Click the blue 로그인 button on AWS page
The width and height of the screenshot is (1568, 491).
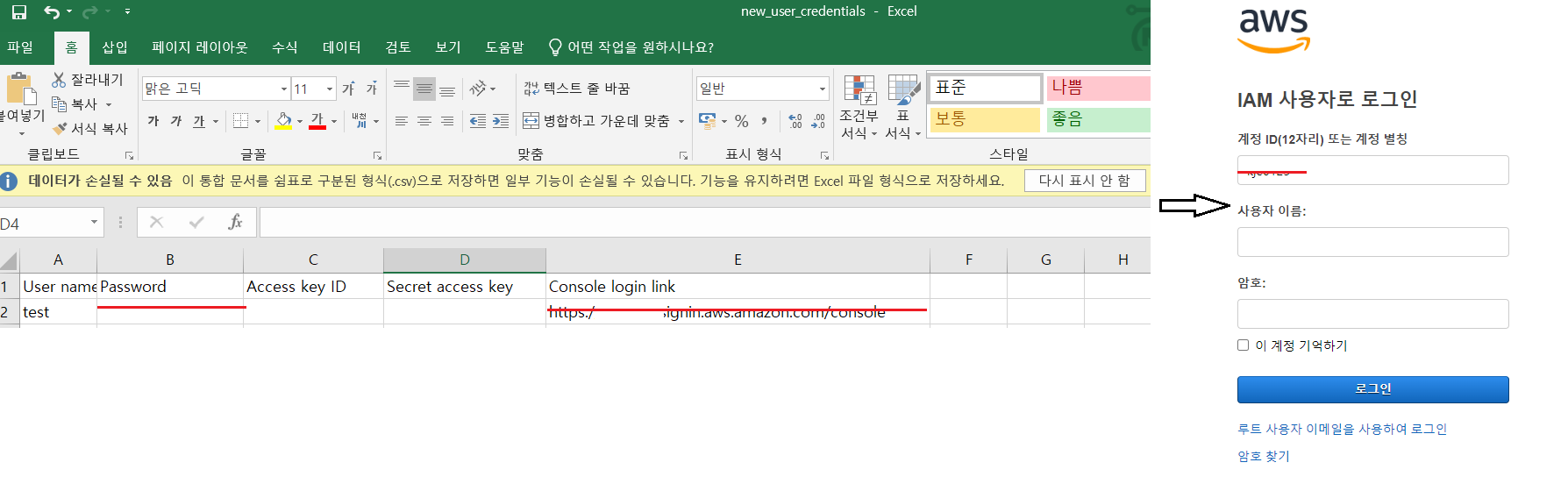coord(1372,389)
